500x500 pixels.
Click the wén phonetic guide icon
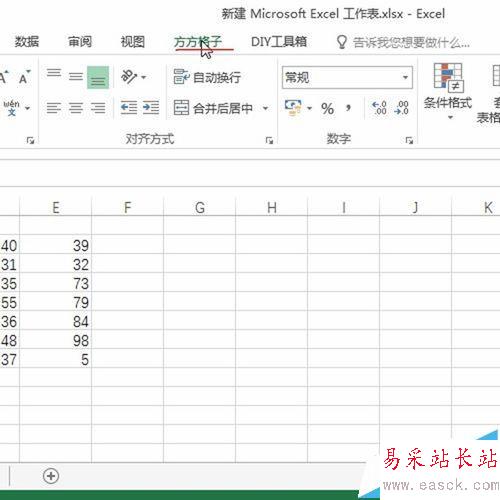tap(11, 108)
